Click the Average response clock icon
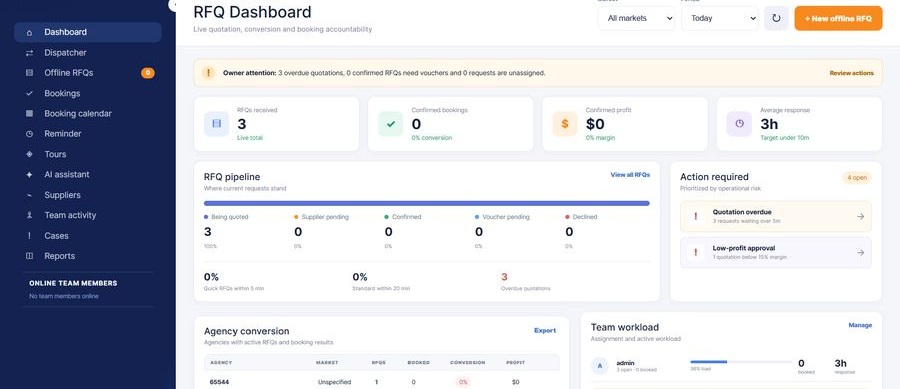 tap(739, 124)
